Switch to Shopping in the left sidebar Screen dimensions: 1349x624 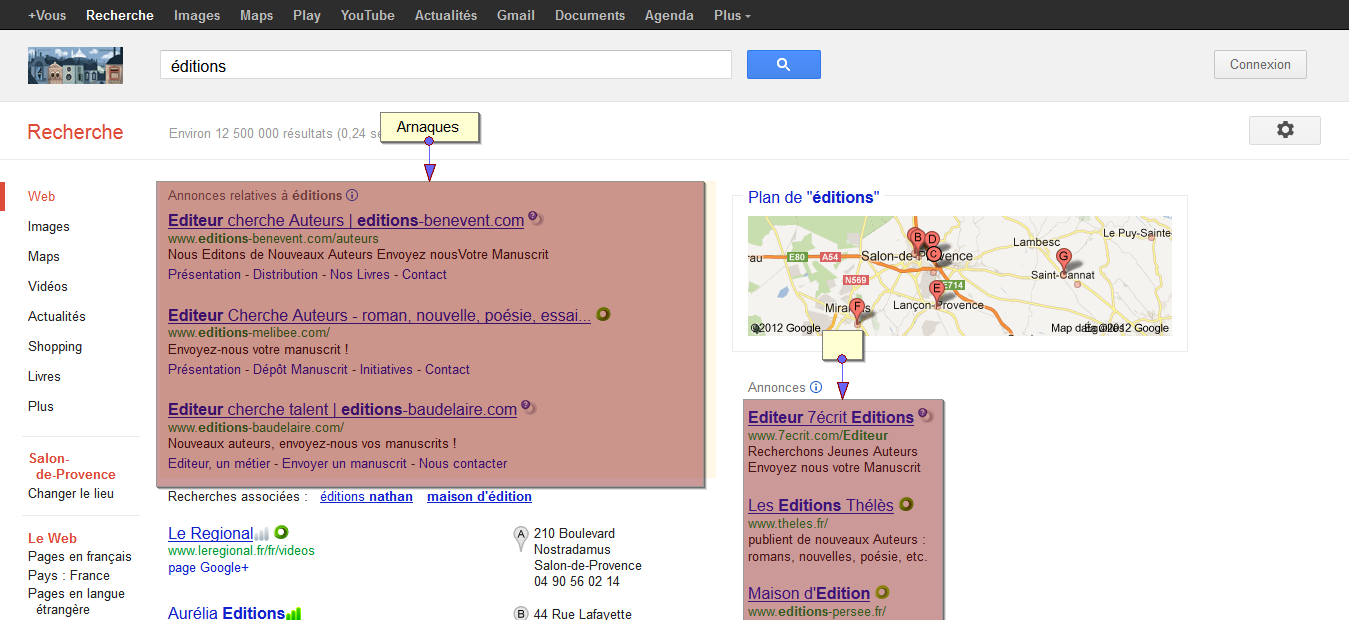pyautogui.click(x=55, y=347)
